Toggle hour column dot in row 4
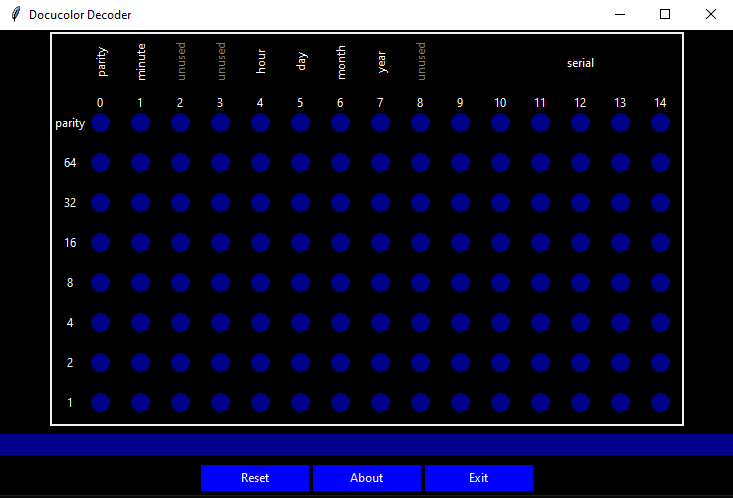733x498 pixels. (260, 323)
